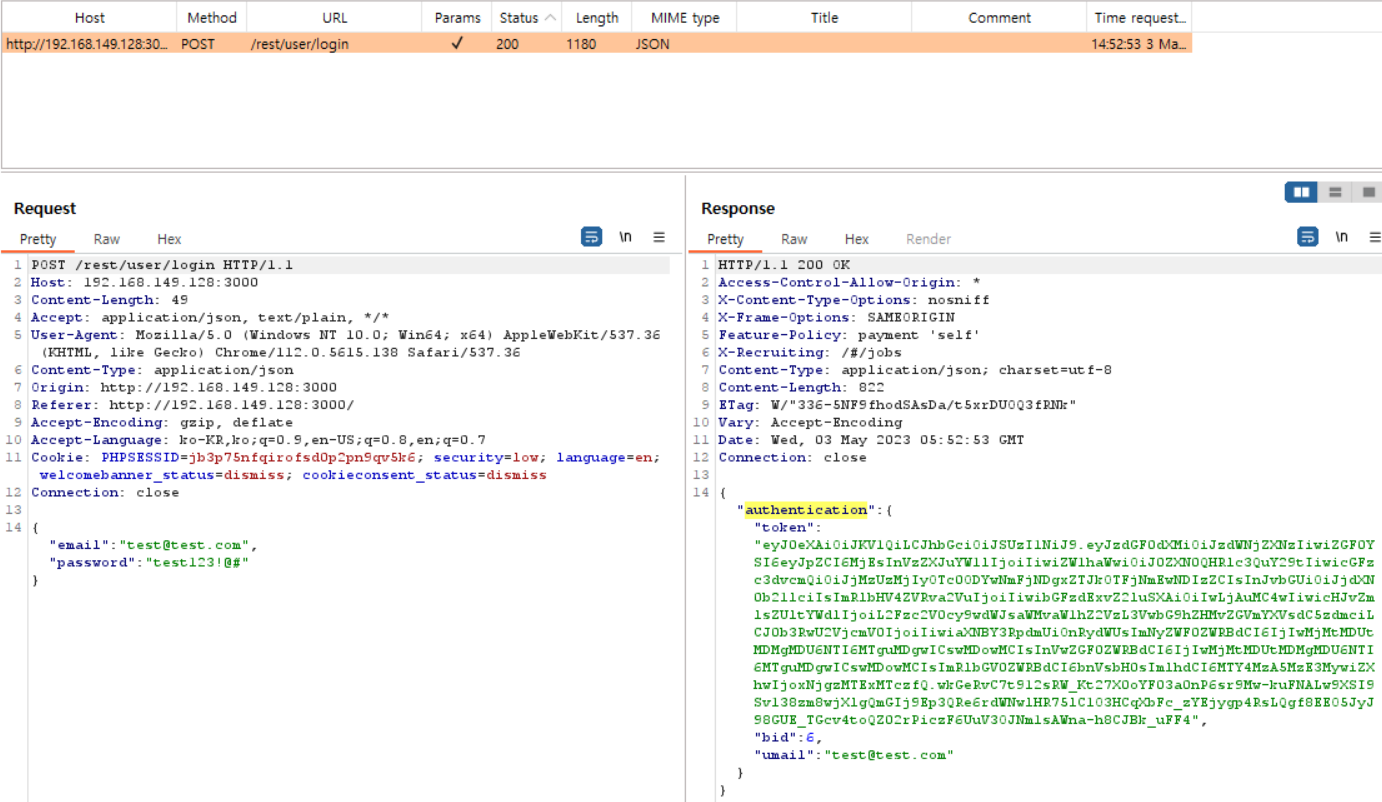The height and width of the screenshot is (802, 1382).
Task: Click the PHPSESSID cookie value
Action: coord(303,457)
